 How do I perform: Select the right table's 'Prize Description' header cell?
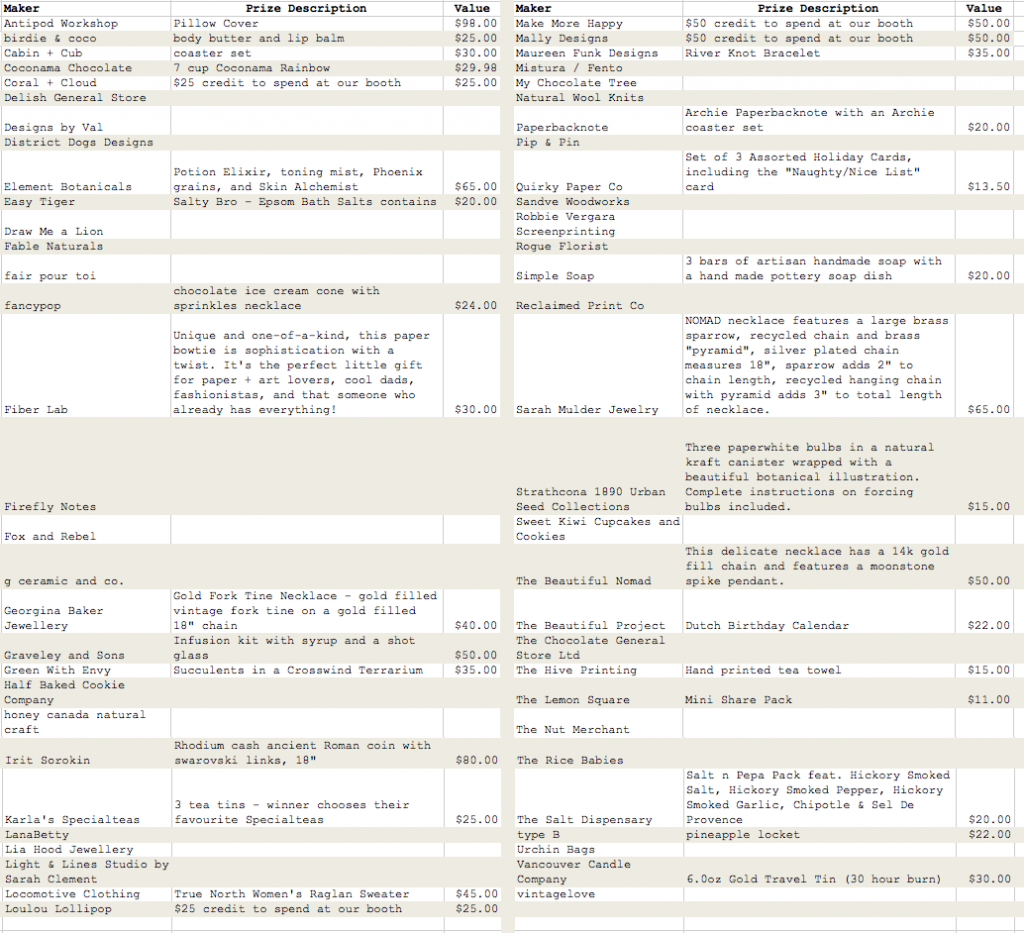click(819, 8)
